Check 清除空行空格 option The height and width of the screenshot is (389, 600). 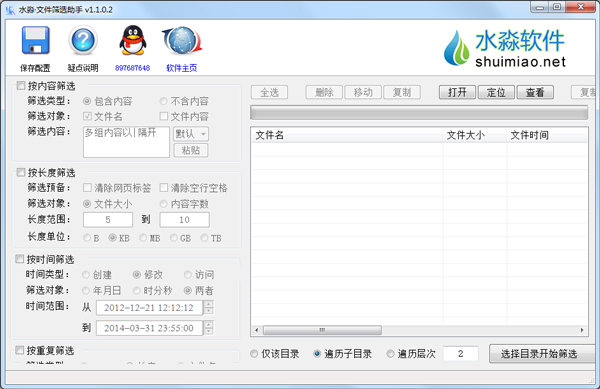(x=164, y=187)
